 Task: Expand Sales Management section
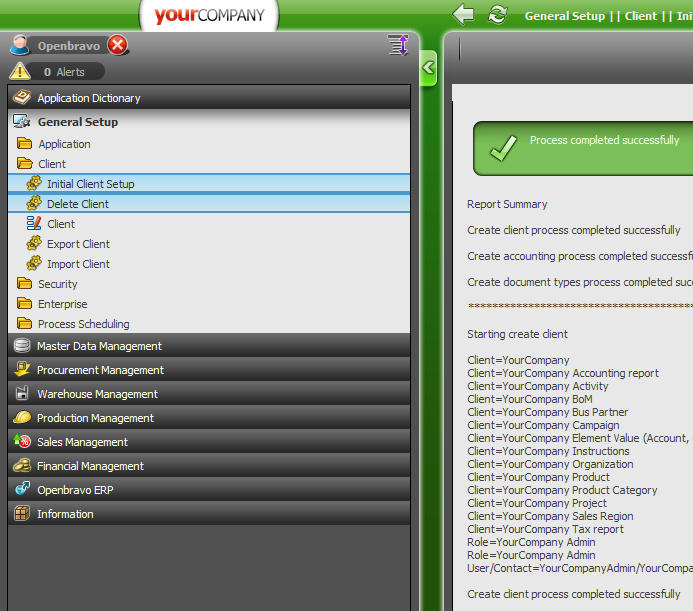209,442
